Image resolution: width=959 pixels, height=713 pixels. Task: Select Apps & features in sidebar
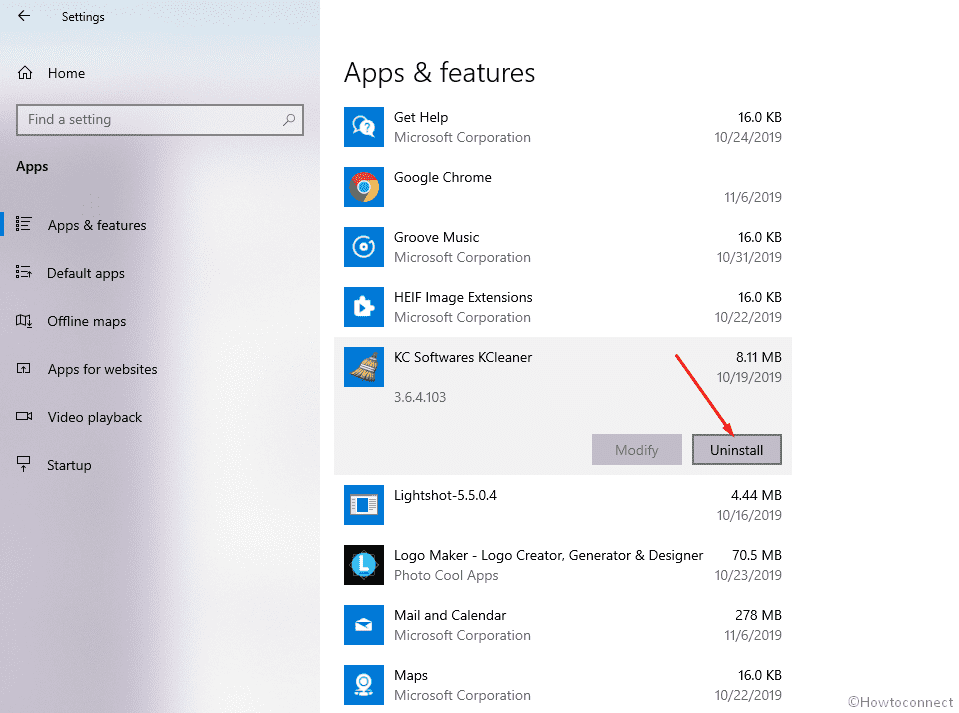97,225
